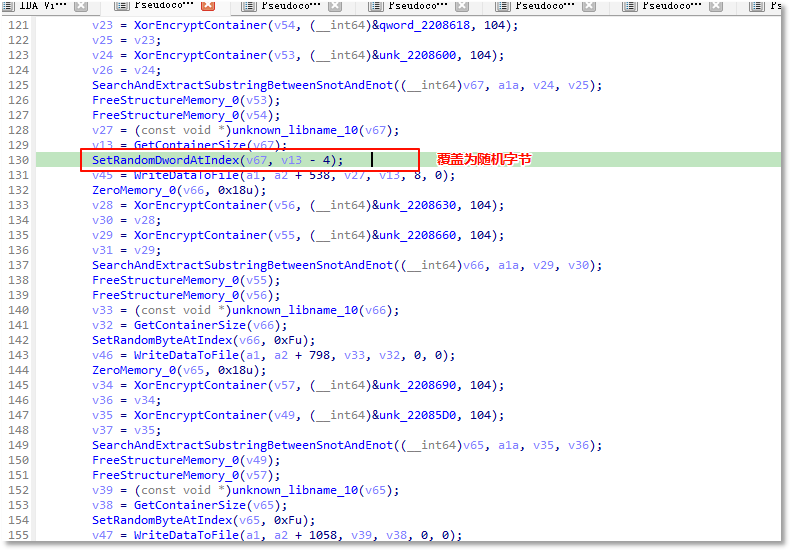Click SearchAndExtractSubstringBetweenSnotAndEnot on line 125
This screenshot has height=551, width=792.
click(242, 85)
